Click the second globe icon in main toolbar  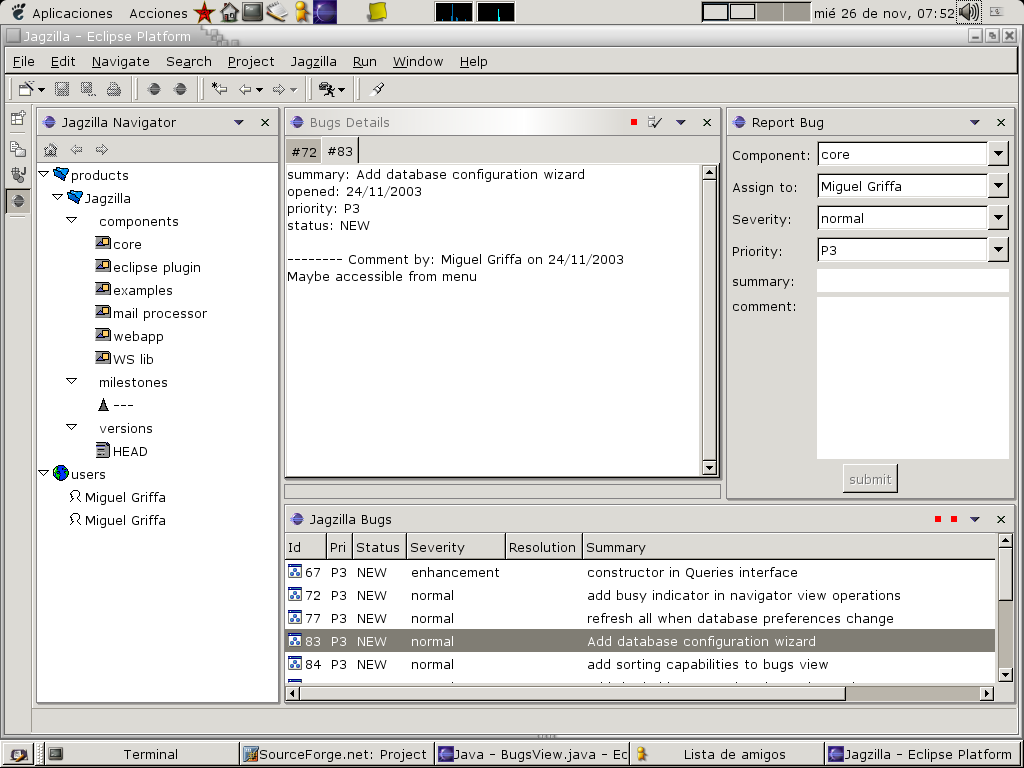click(x=180, y=89)
